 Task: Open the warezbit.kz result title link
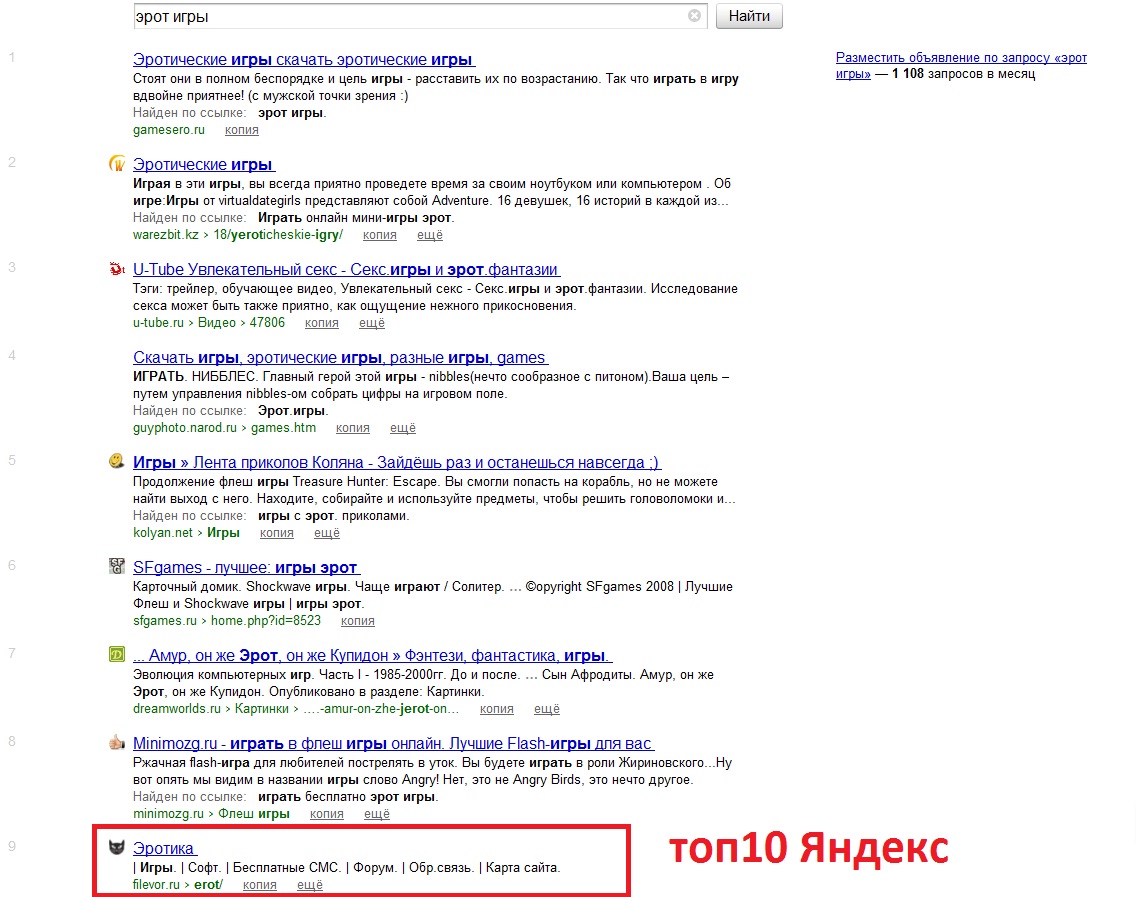204,164
